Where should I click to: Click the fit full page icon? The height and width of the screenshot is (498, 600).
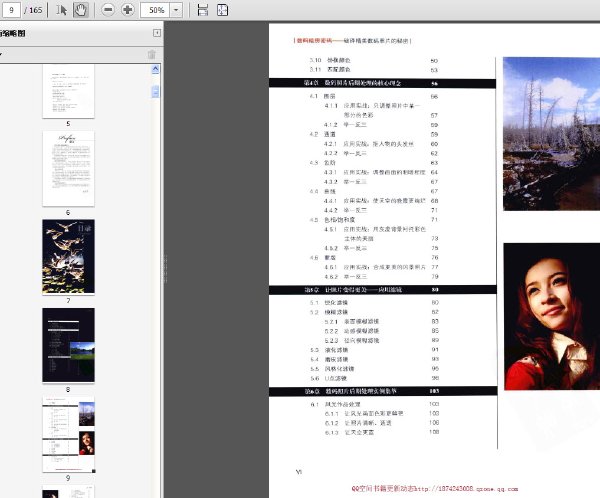pos(222,10)
